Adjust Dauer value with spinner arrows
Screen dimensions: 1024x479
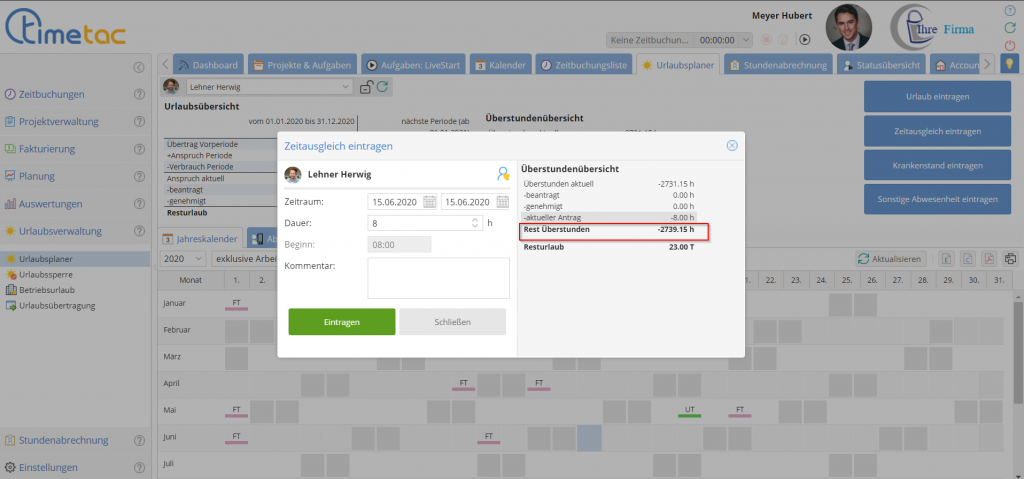[474, 223]
